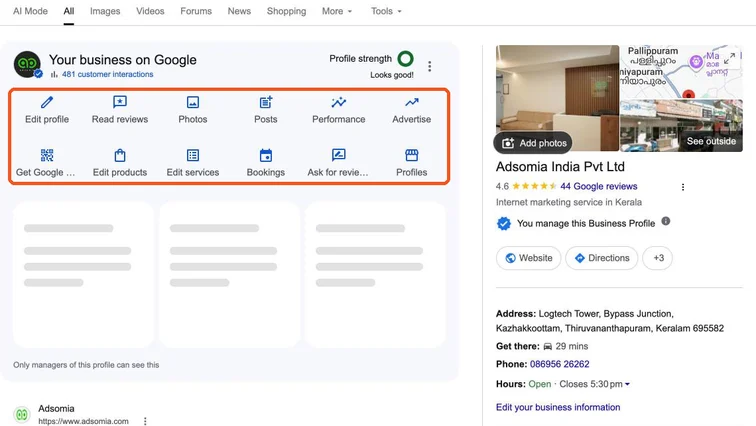756x426 pixels.
Task: Click info icon beside manage Business Profile
Action: click(665, 221)
